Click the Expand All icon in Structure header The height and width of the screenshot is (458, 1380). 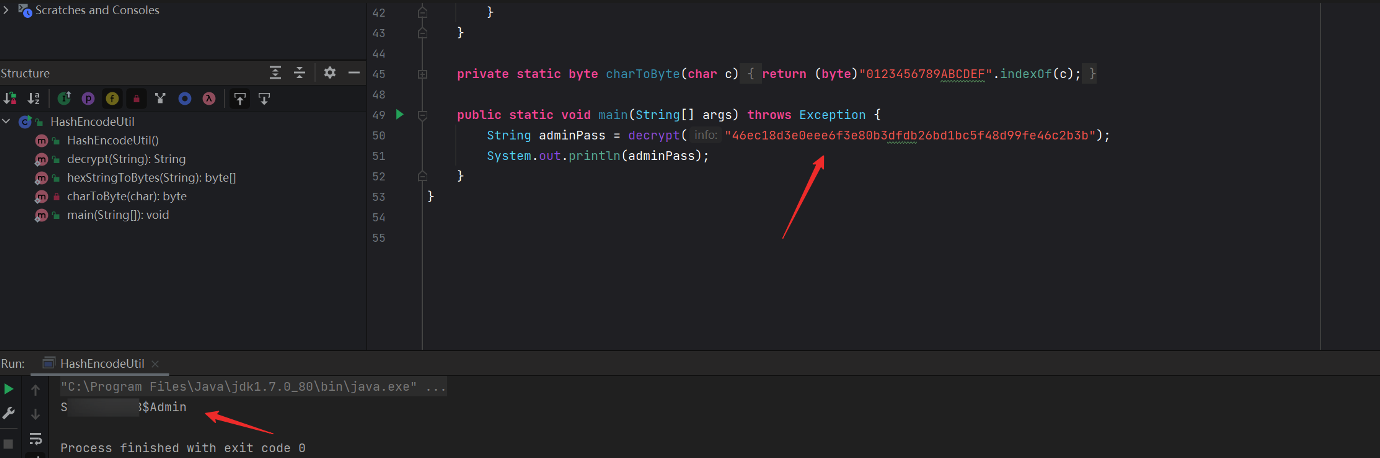pyautogui.click(x=275, y=73)
